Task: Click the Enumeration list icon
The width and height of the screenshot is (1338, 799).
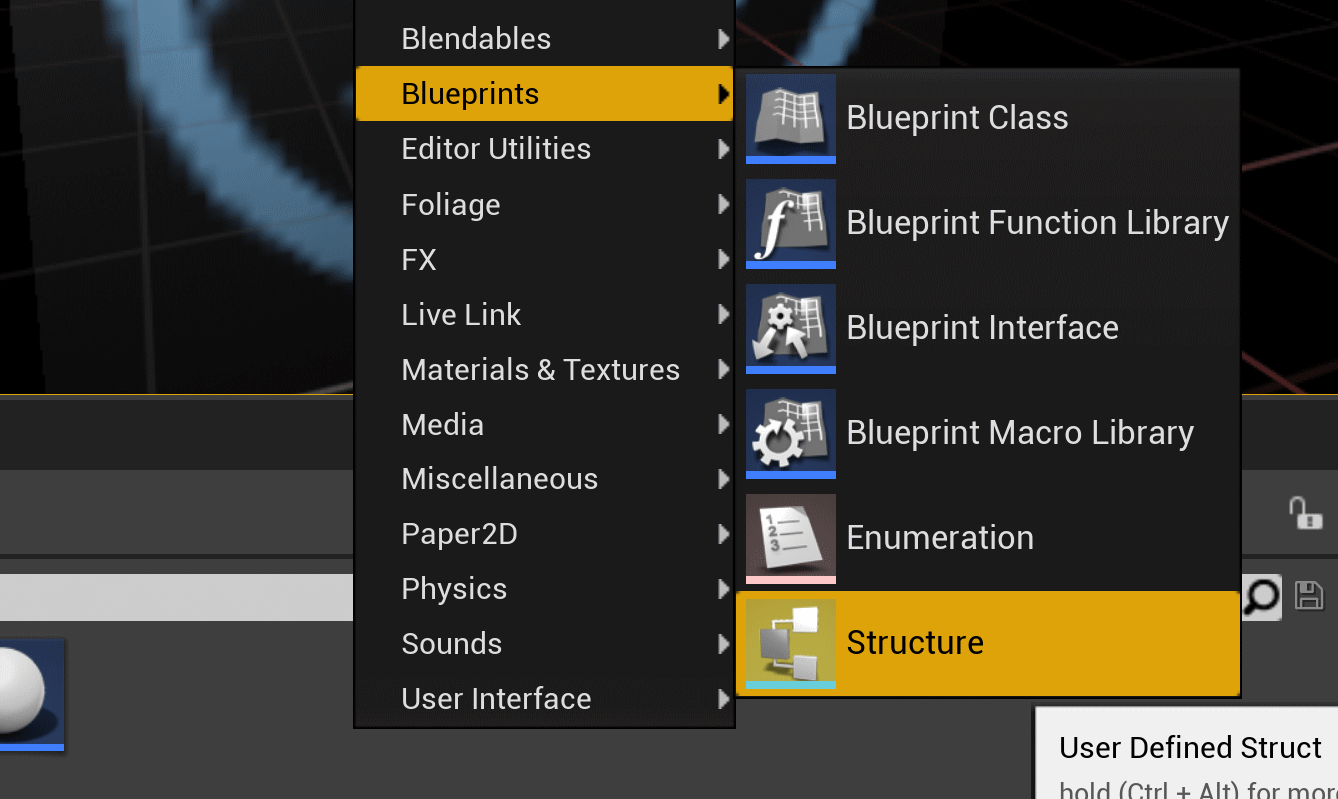Action: [x=790, y=538]
